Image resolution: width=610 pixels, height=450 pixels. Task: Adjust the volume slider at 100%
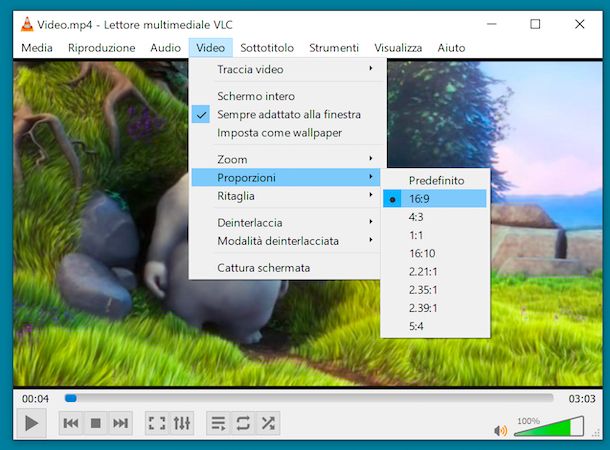549,426
